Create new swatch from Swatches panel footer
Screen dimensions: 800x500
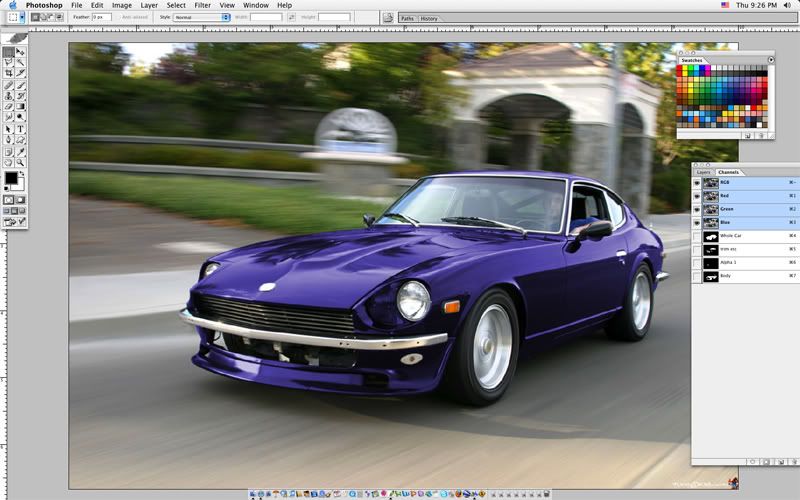tap(746, 134)
